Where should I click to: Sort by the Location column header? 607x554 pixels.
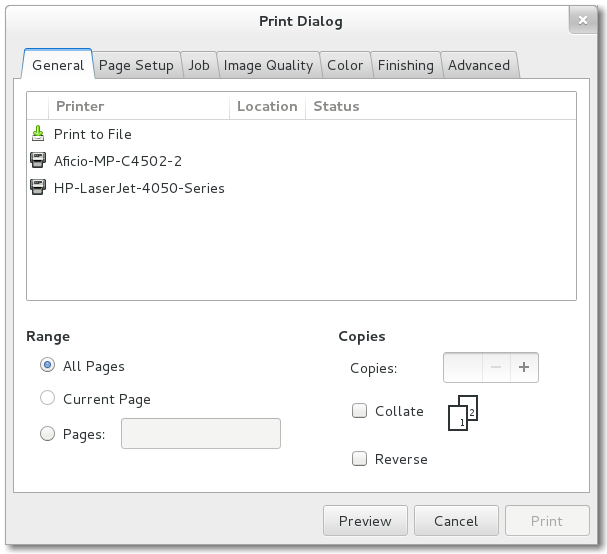pyautogui.click(x=267, y=106)
